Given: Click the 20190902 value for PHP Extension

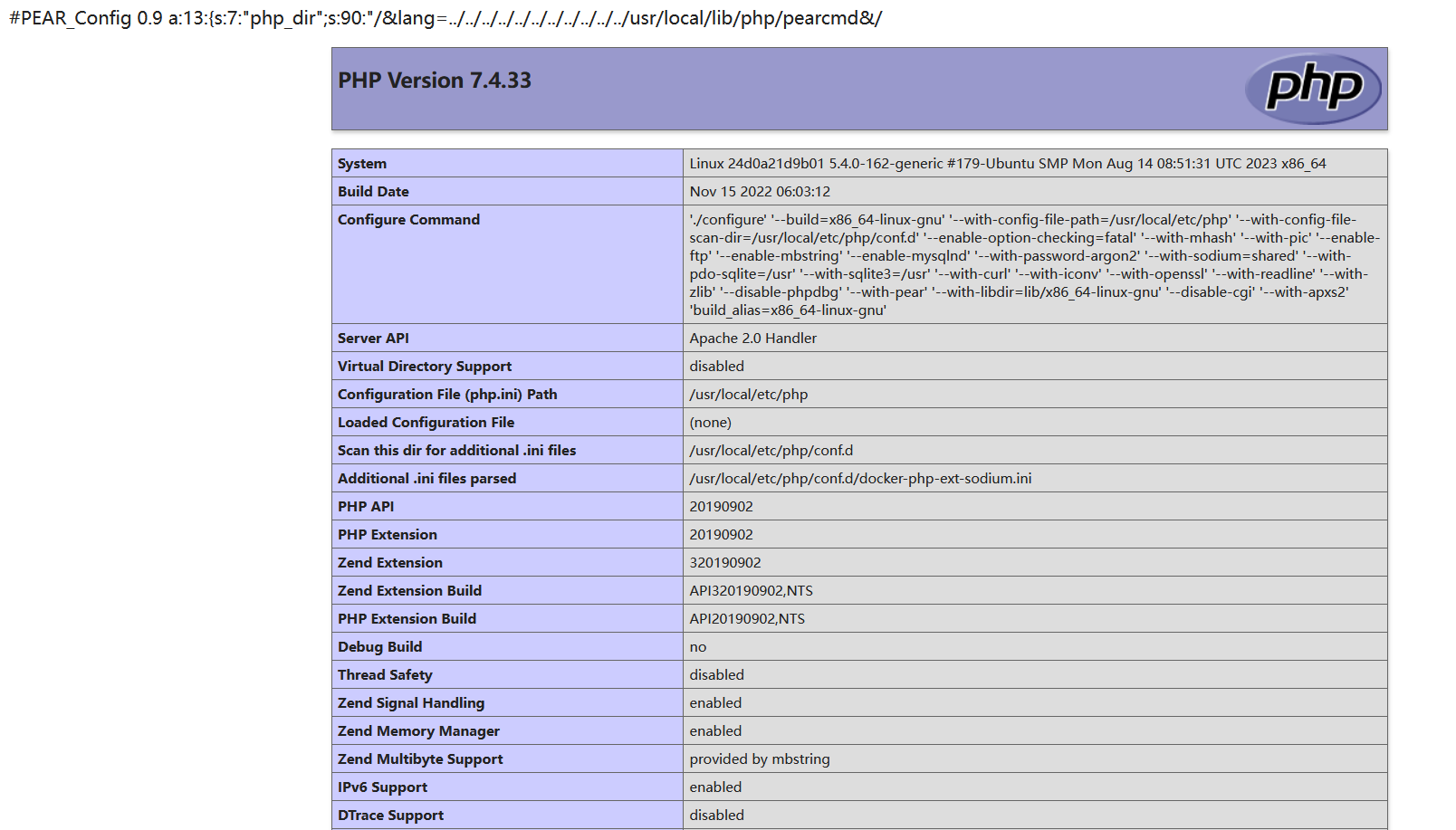Looking at the screenshot, I should click(x=721, y=535).
